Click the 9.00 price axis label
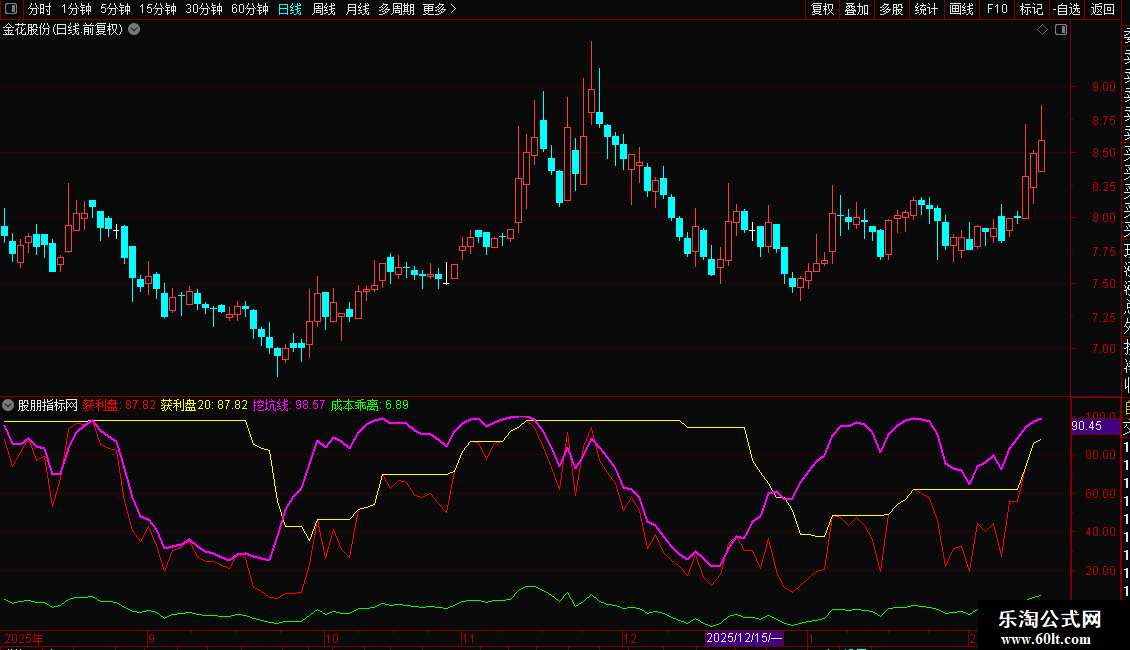This screenshot has width=1130, height=650. click(x=1103, y=86)
